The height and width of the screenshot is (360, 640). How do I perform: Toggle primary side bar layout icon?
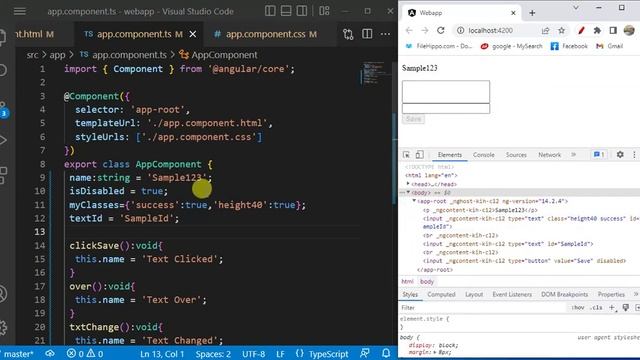[270, 11]
